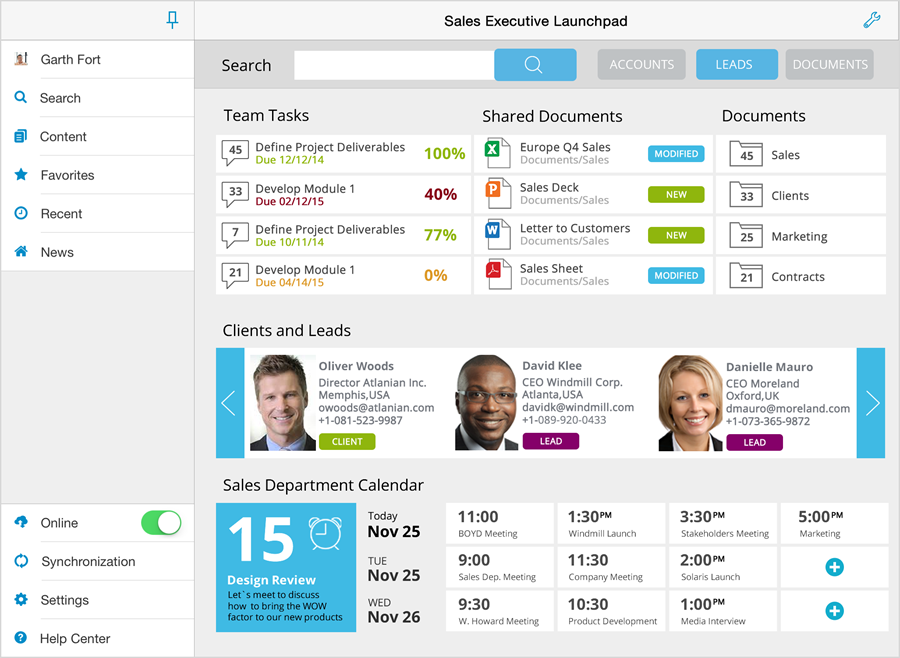This screenshot has height=658, width=900.
Task: Click the Client tag for Oliver Woods
Action: coord(347,441)
